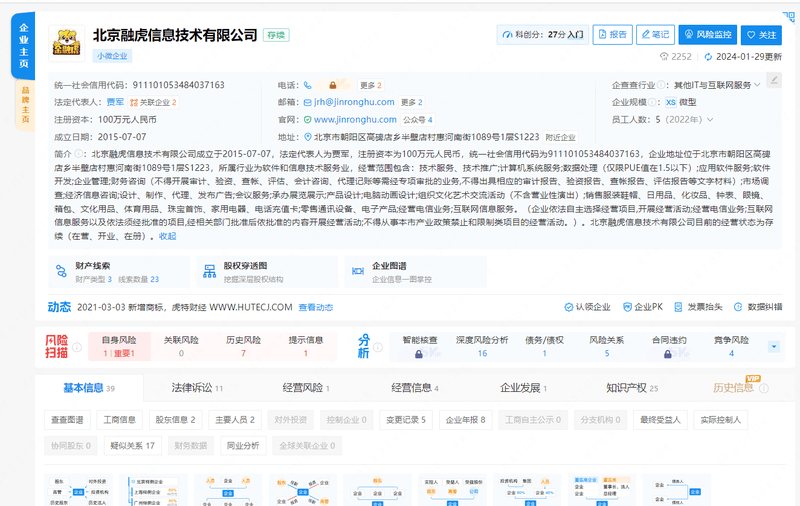Open 风险关系 5 analysis
Viewport: 800px width, 506px height.
click(607, 346)
